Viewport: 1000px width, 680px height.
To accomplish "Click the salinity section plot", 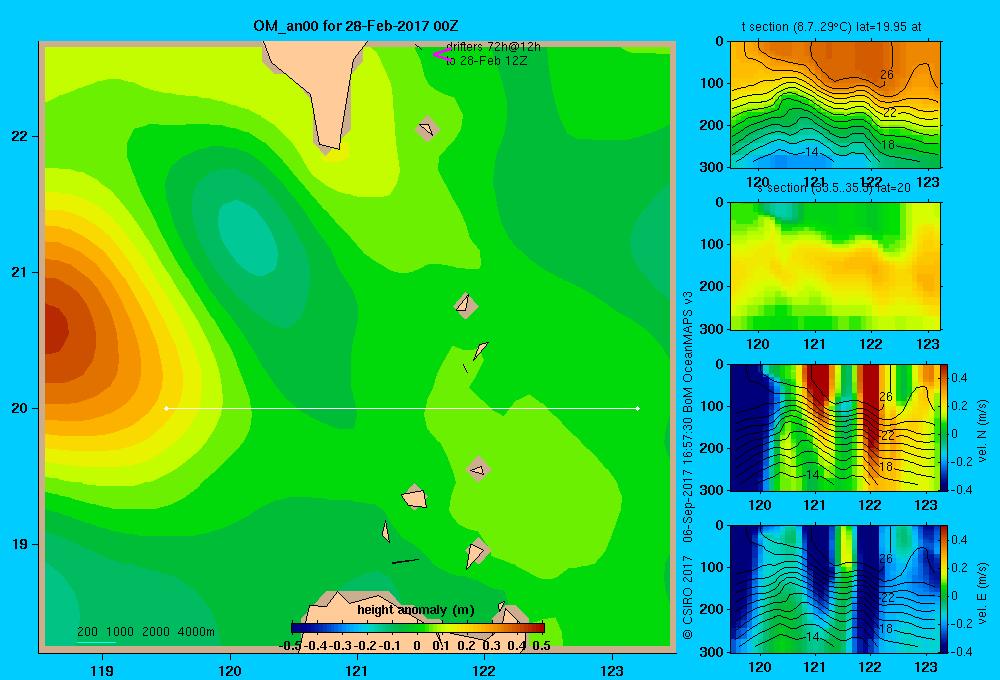I will point(835,266).
